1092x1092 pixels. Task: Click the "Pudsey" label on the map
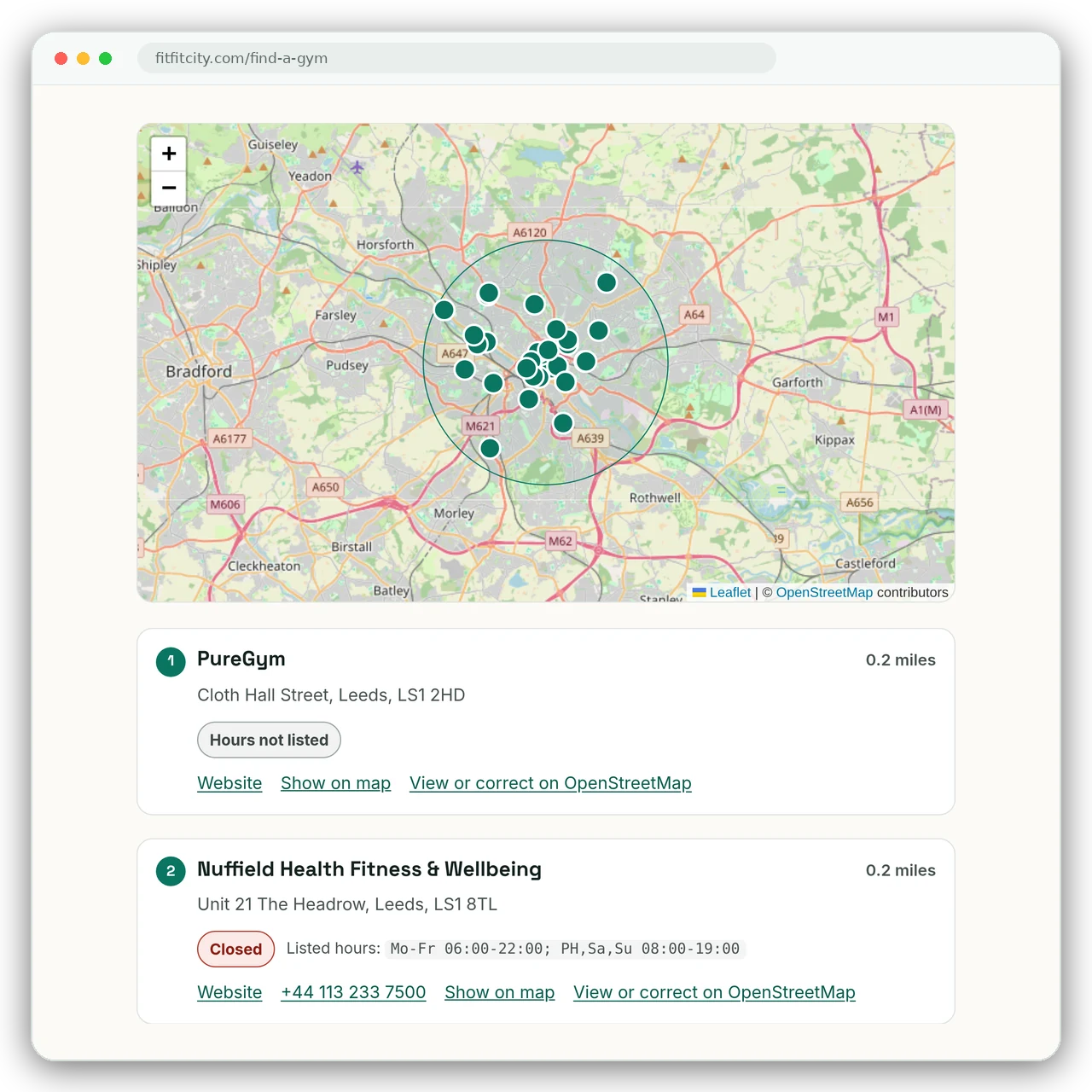(x=347, y=365)
